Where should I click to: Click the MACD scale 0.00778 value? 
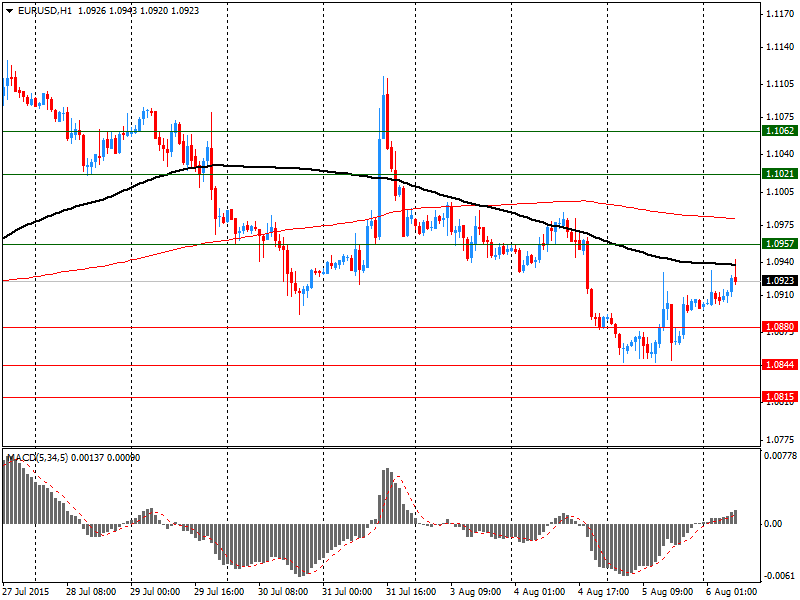coord(780,456)
